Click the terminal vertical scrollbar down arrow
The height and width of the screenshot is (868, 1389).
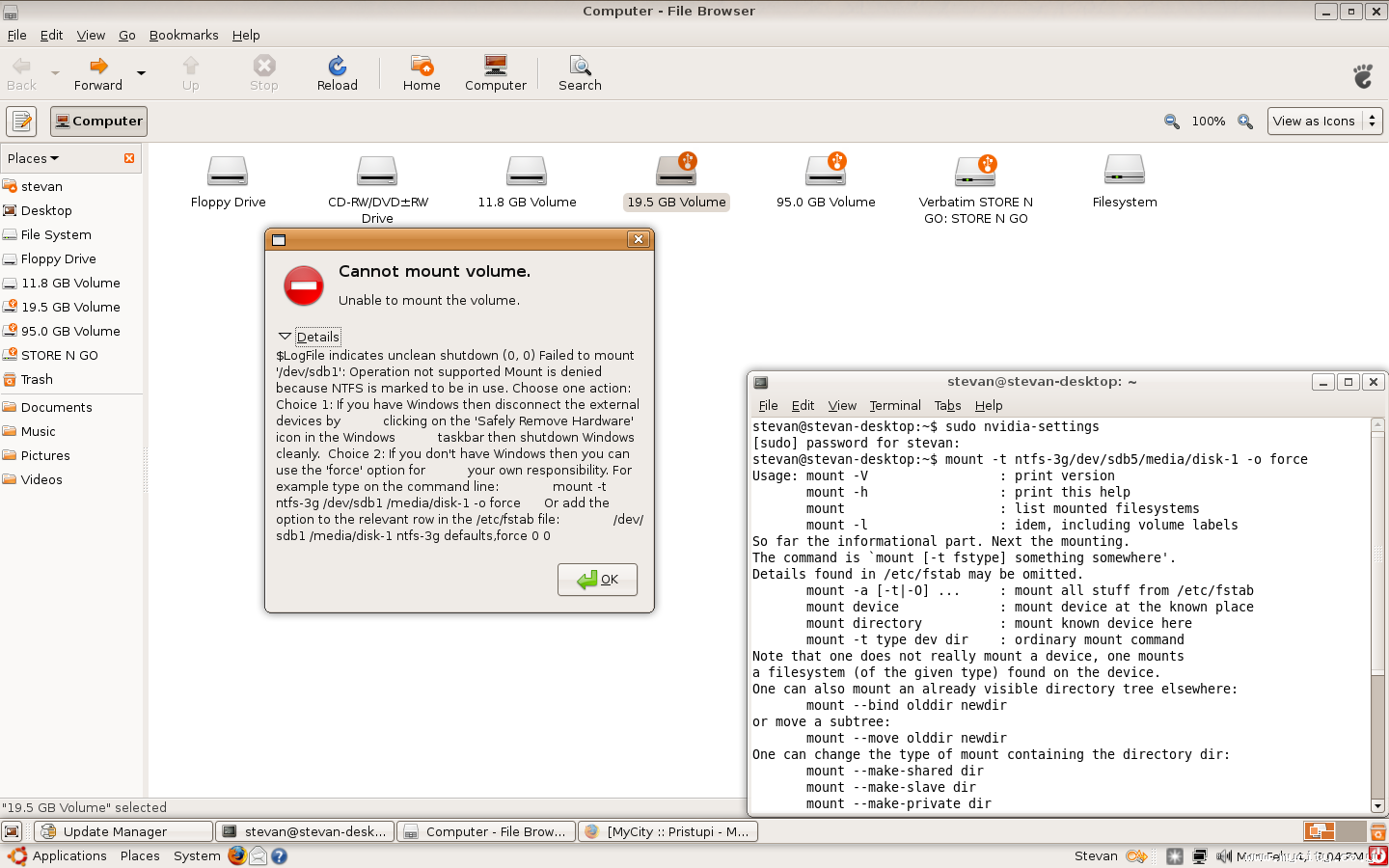(1377, 805)
